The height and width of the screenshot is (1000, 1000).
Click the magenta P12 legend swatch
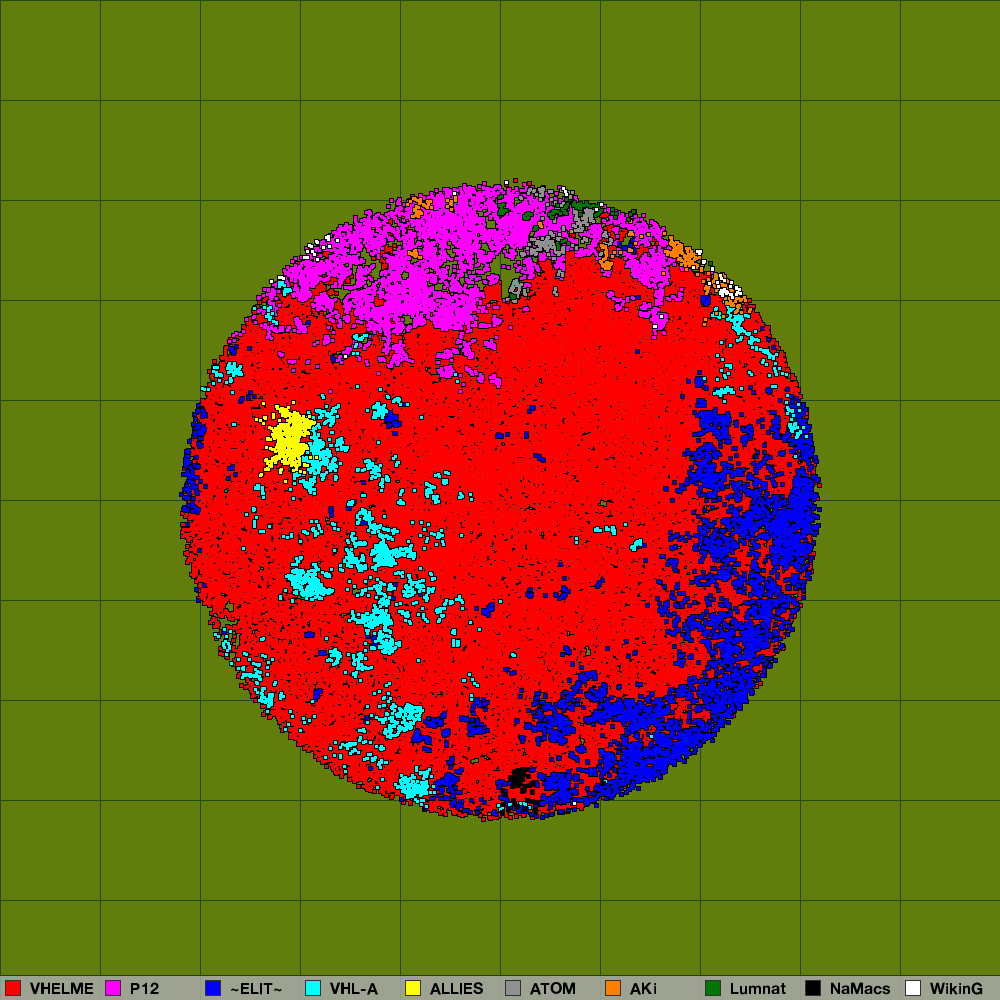point(113,988)
